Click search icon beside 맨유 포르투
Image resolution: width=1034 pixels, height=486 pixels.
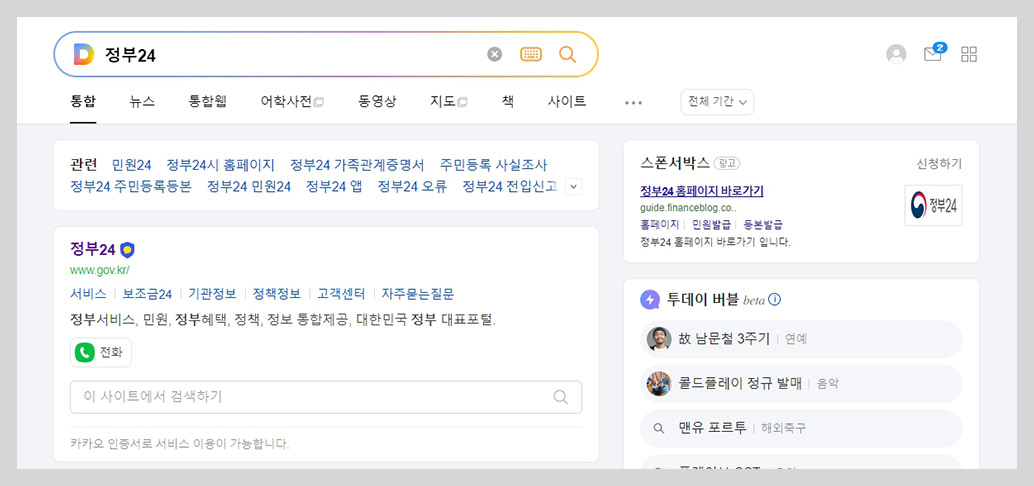coord(658,429)
